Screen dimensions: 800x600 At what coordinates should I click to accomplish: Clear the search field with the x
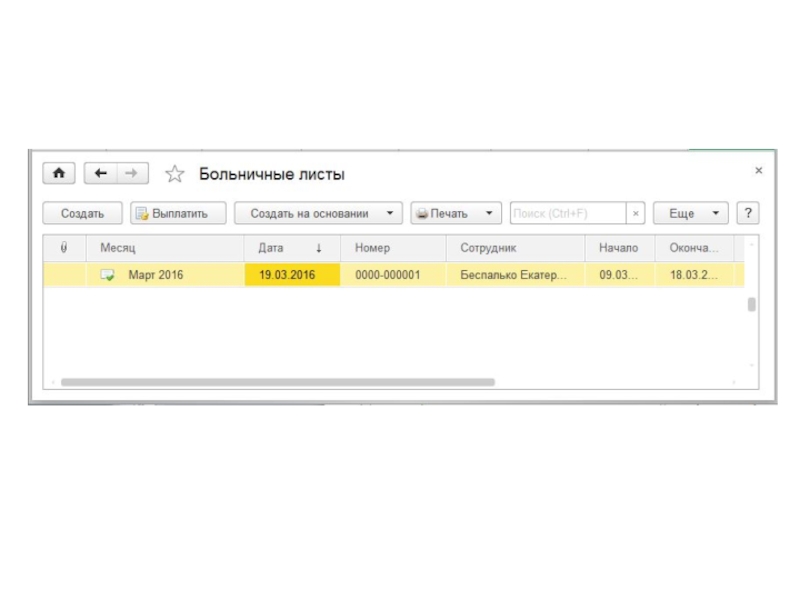point(636,214)
